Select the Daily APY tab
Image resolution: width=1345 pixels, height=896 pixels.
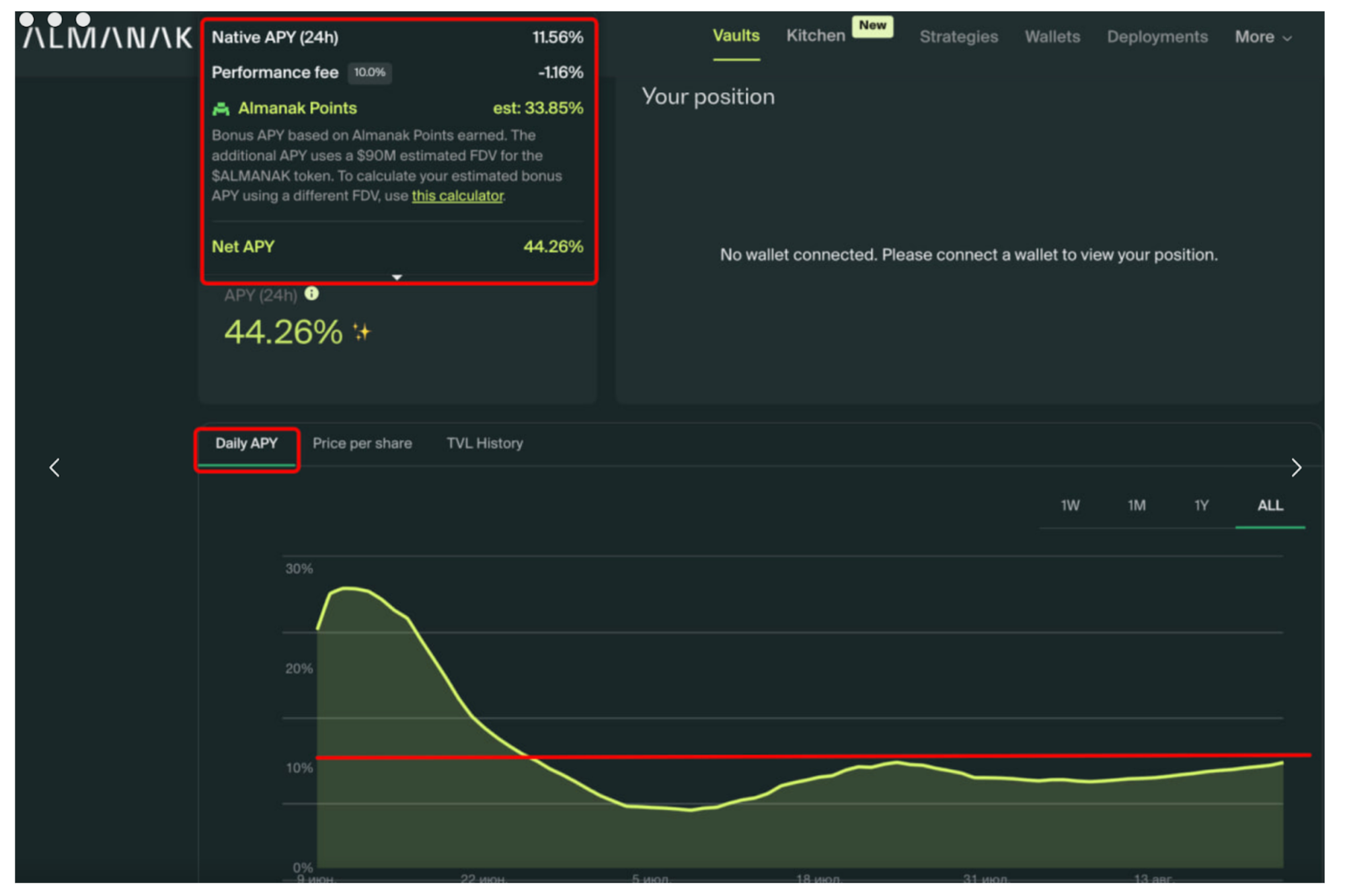coord(246,444)
